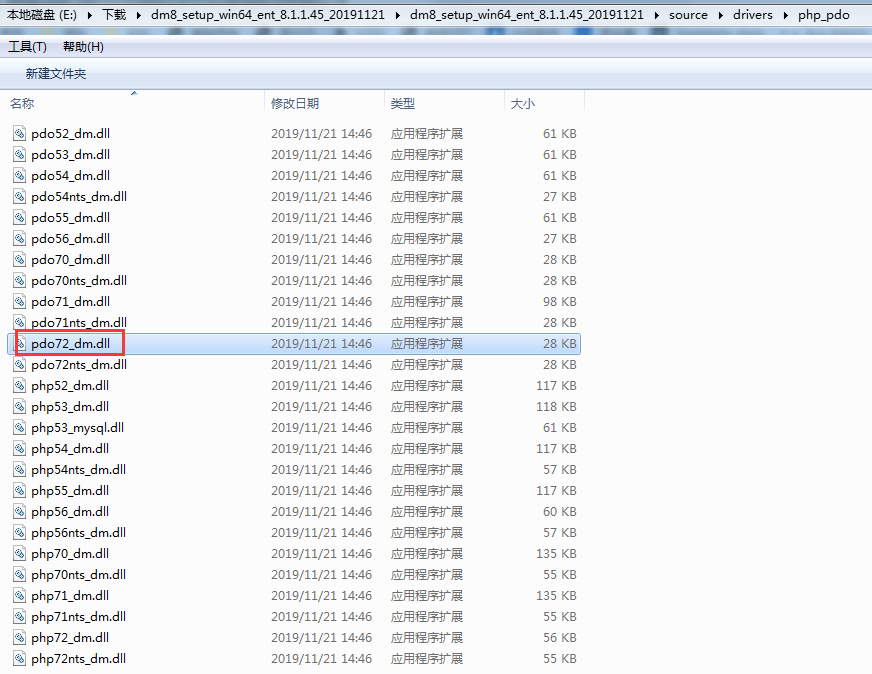Sort files by 类型 column header
Viewport: 872px width, 674px height.
403,103
